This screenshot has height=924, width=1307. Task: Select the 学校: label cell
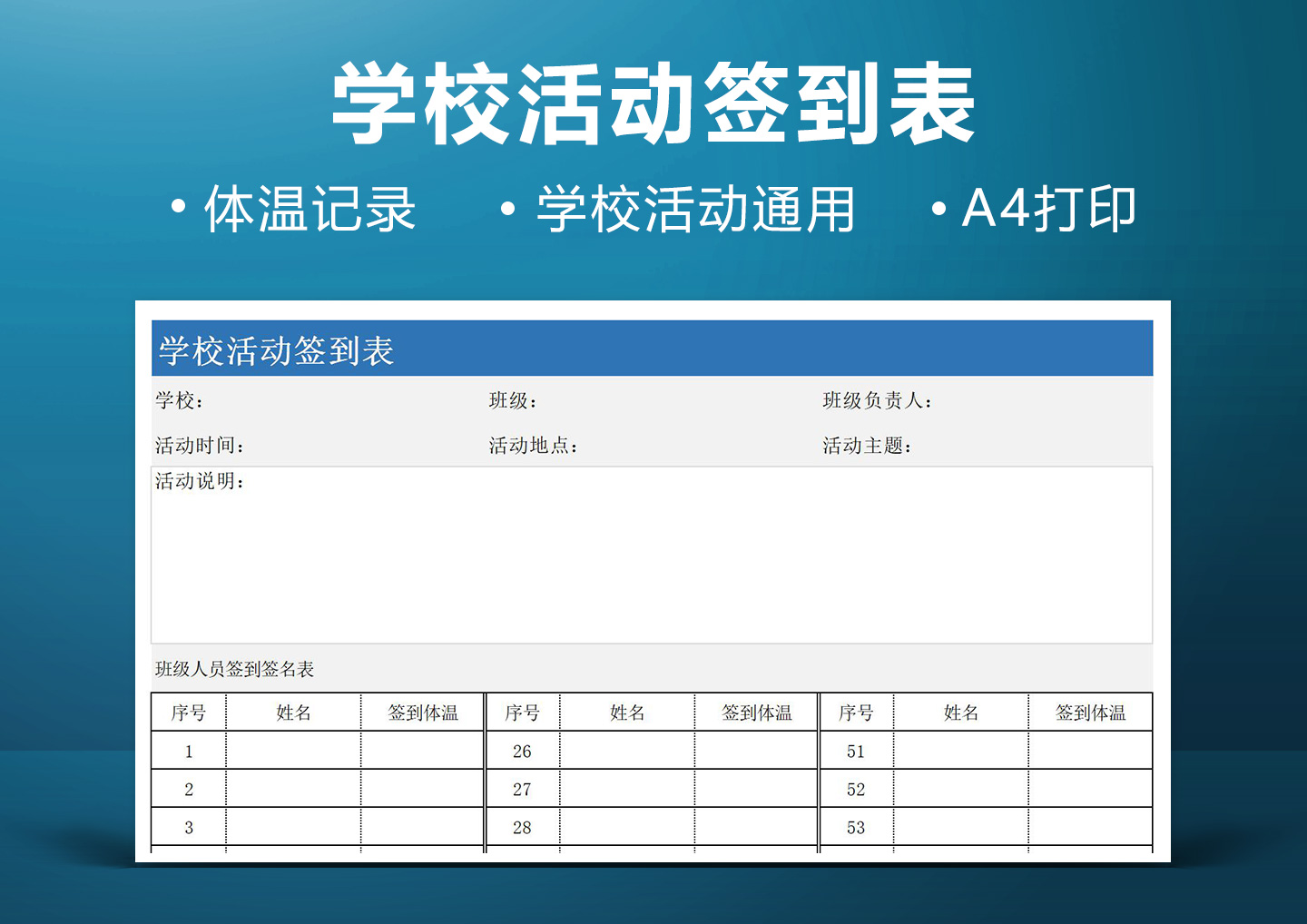(x=180, y=400)
